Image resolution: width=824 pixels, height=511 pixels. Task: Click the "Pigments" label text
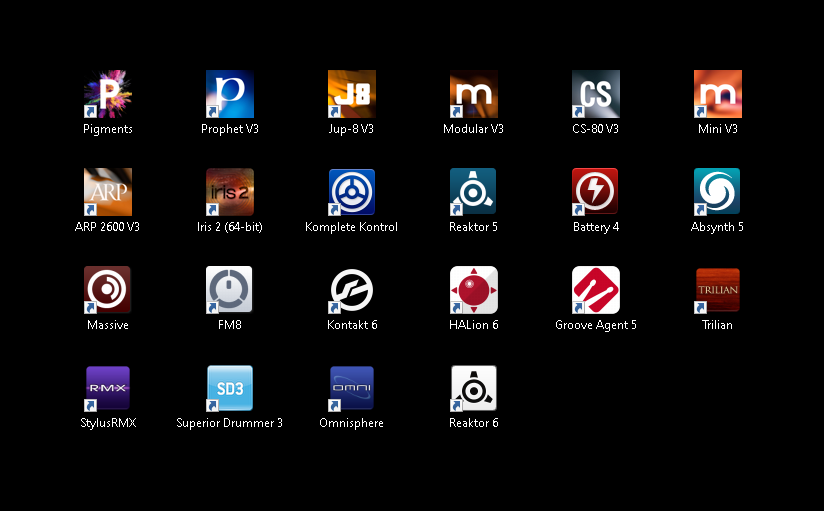click(x=108, y=129)
